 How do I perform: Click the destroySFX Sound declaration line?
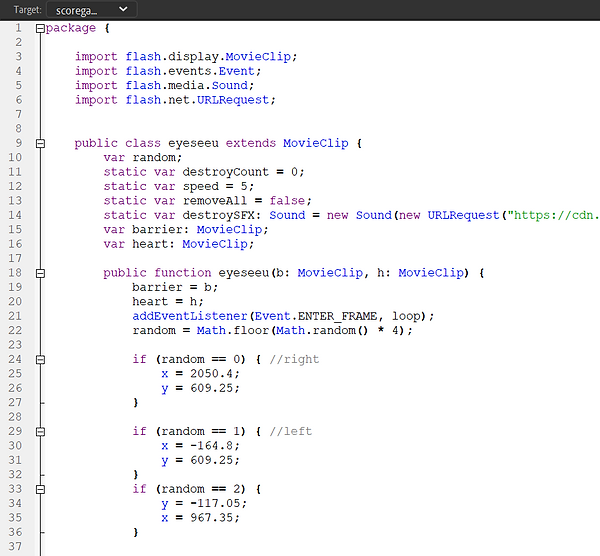352,215
